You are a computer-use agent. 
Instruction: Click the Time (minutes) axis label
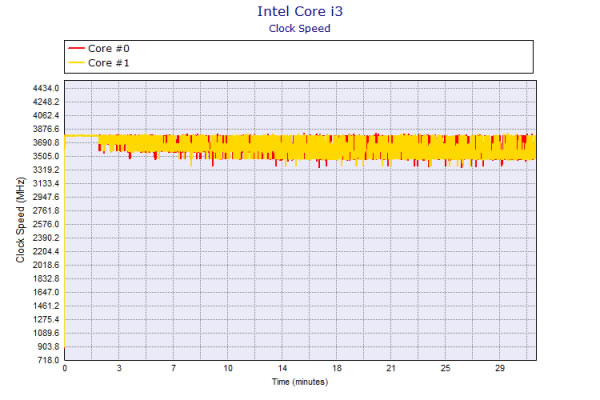point(300,382)
